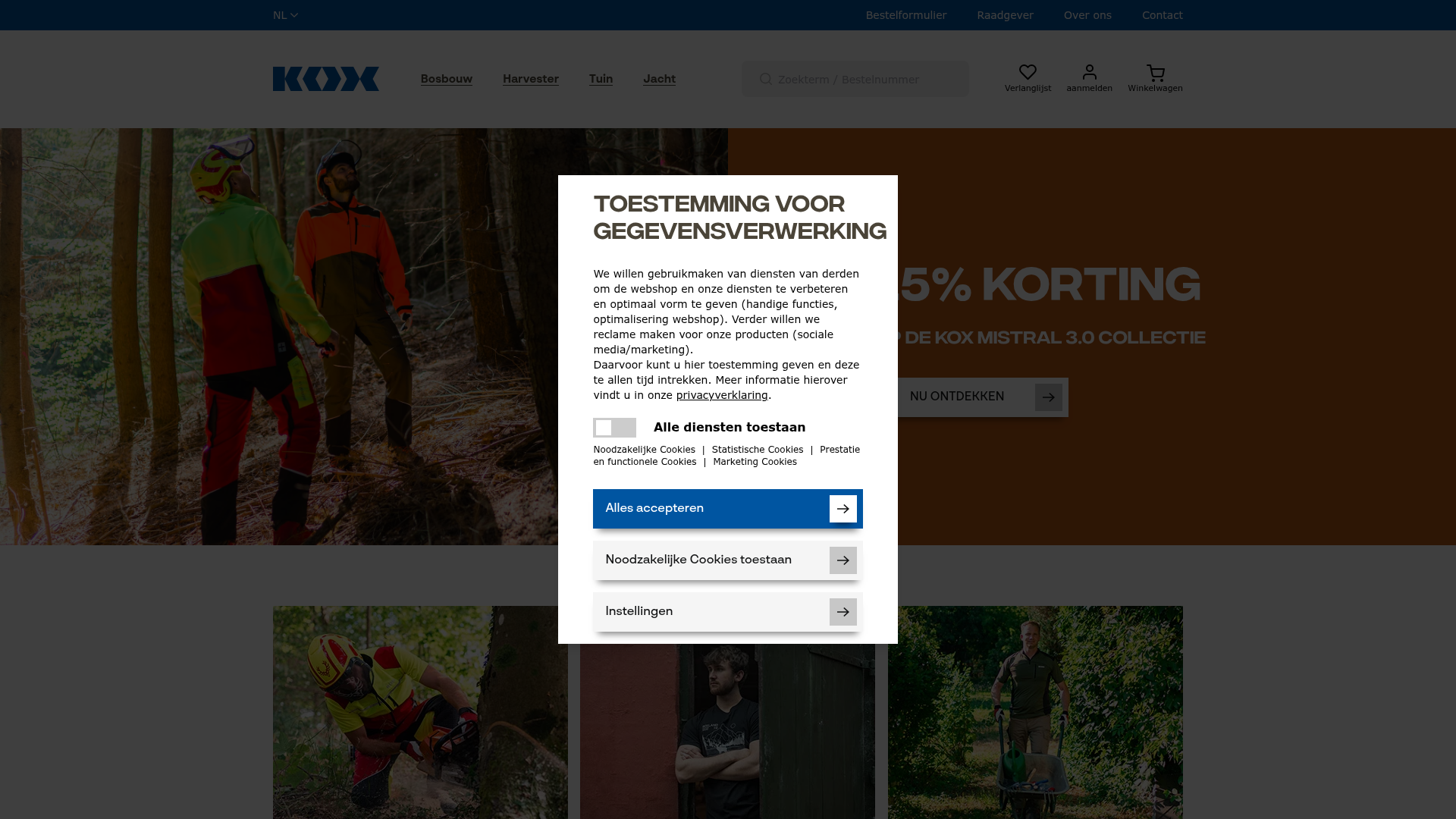Image resolution: width=1456 pixels, height=819 pixels.
Task: Click the Verlanglijst label
Action: 1028,89
